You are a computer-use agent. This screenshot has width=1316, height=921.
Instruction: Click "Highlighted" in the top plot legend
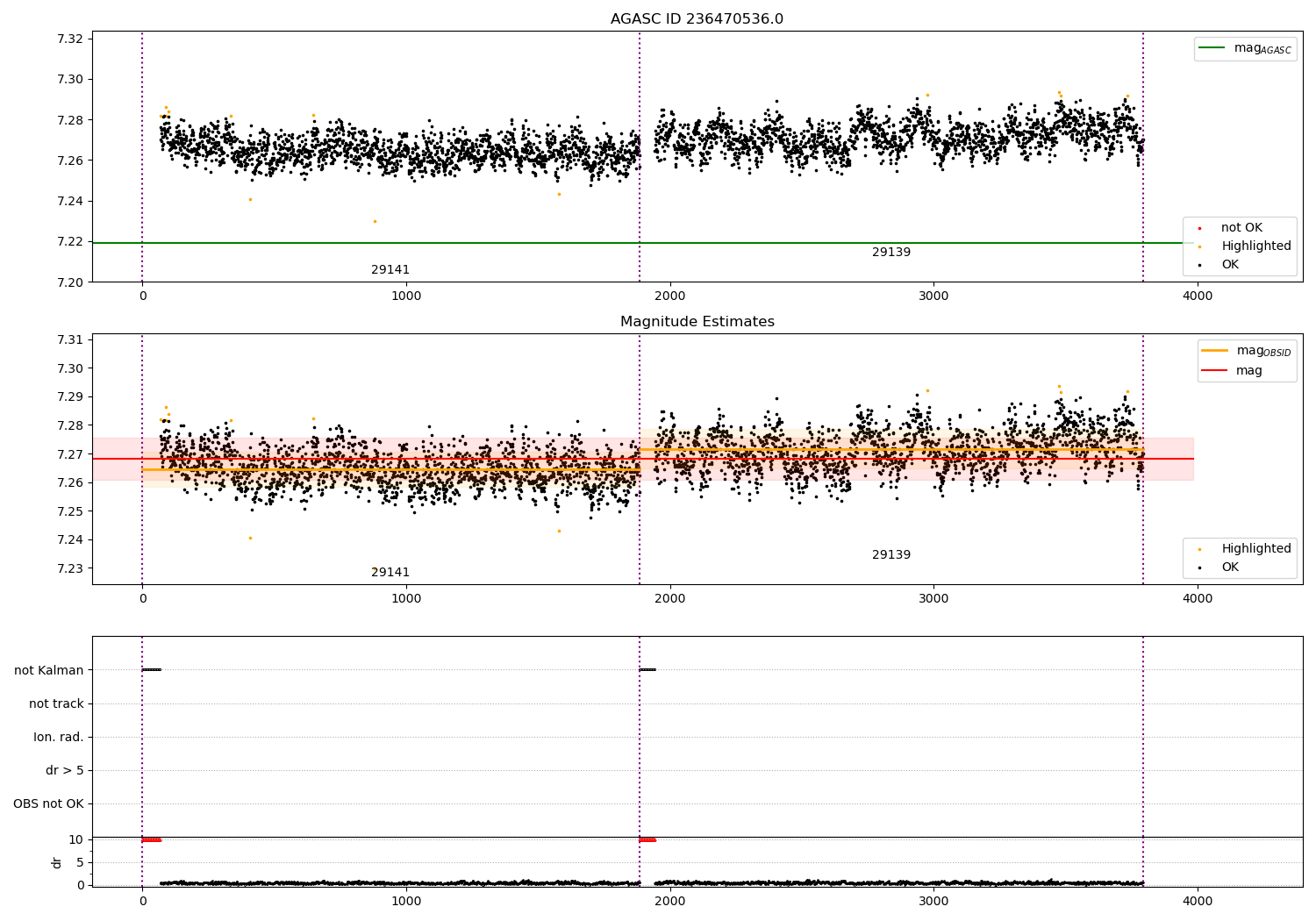[1255, 246]
